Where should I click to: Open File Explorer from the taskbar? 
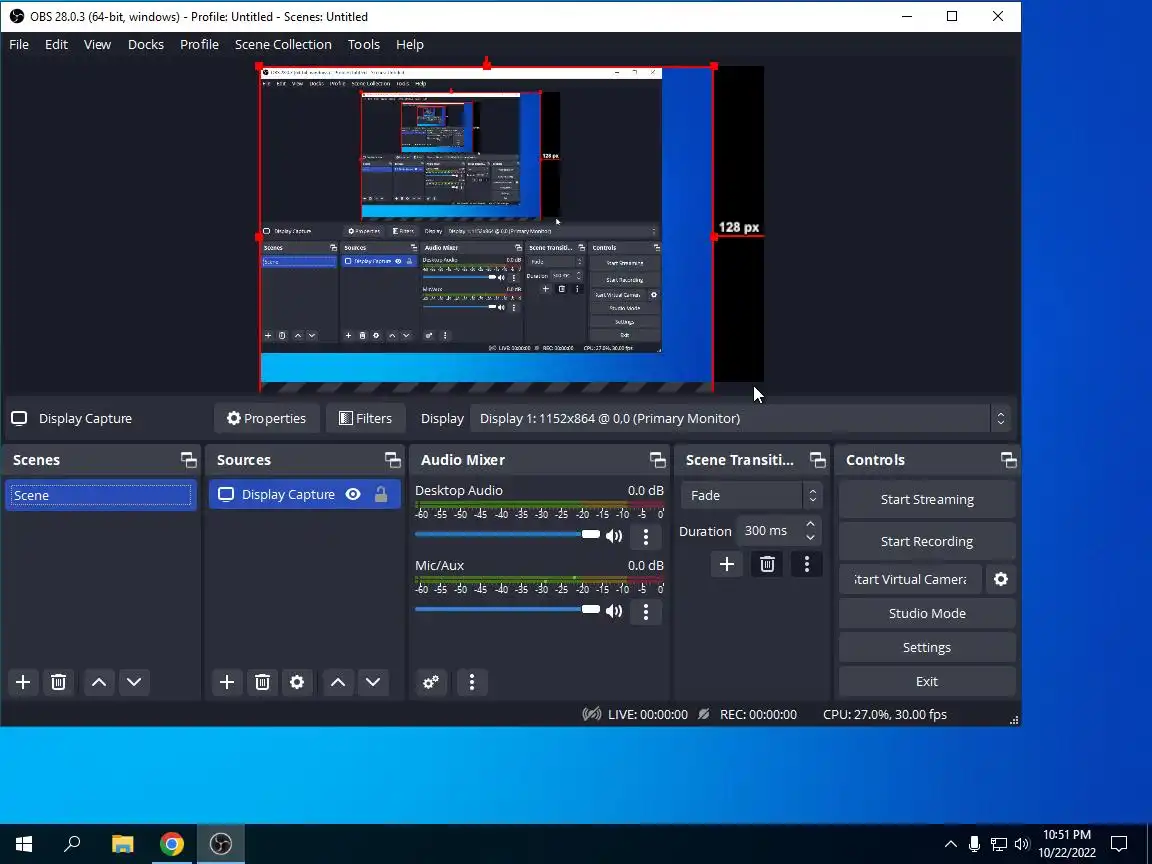coord(123,843)
